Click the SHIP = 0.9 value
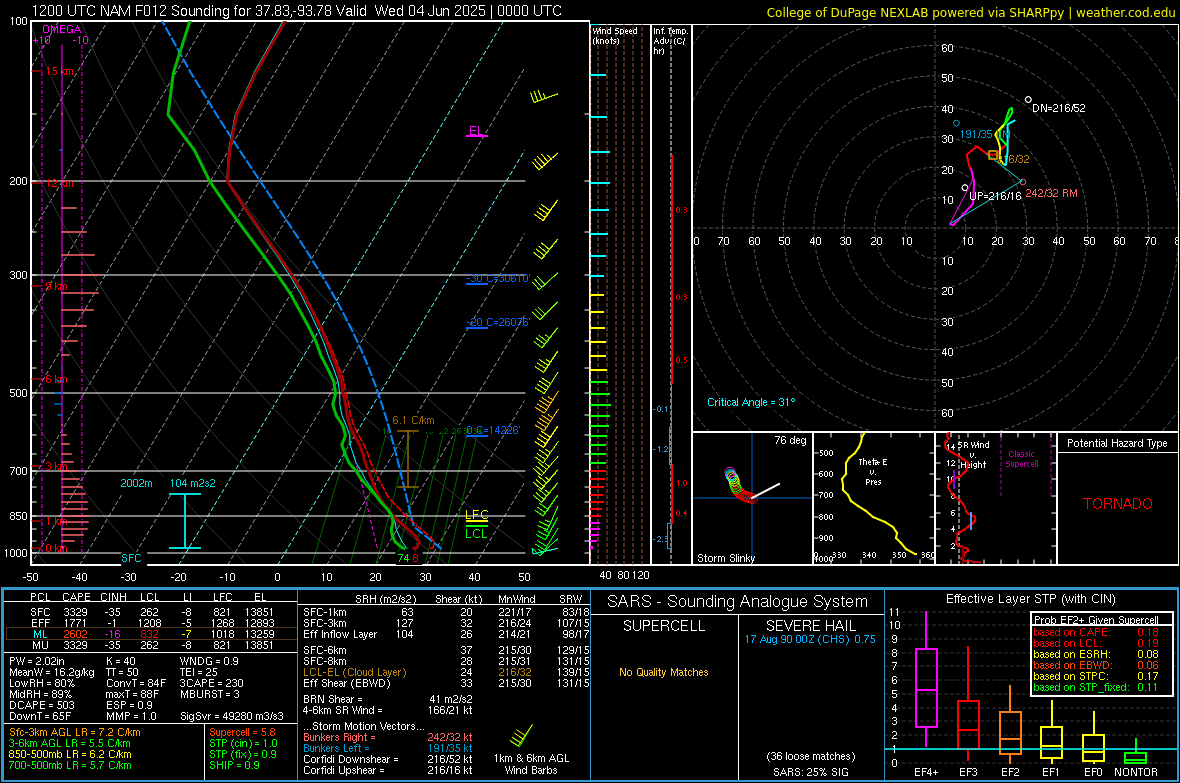This screenshot has height=783, width=1180. coord(234,766)
